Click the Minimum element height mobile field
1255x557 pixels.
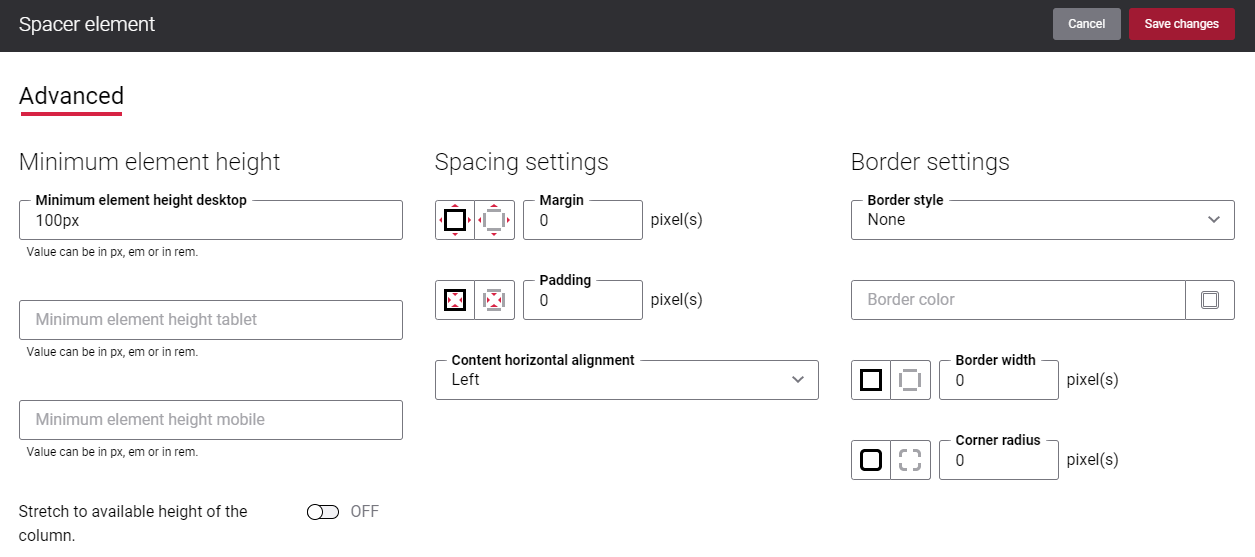211,420
